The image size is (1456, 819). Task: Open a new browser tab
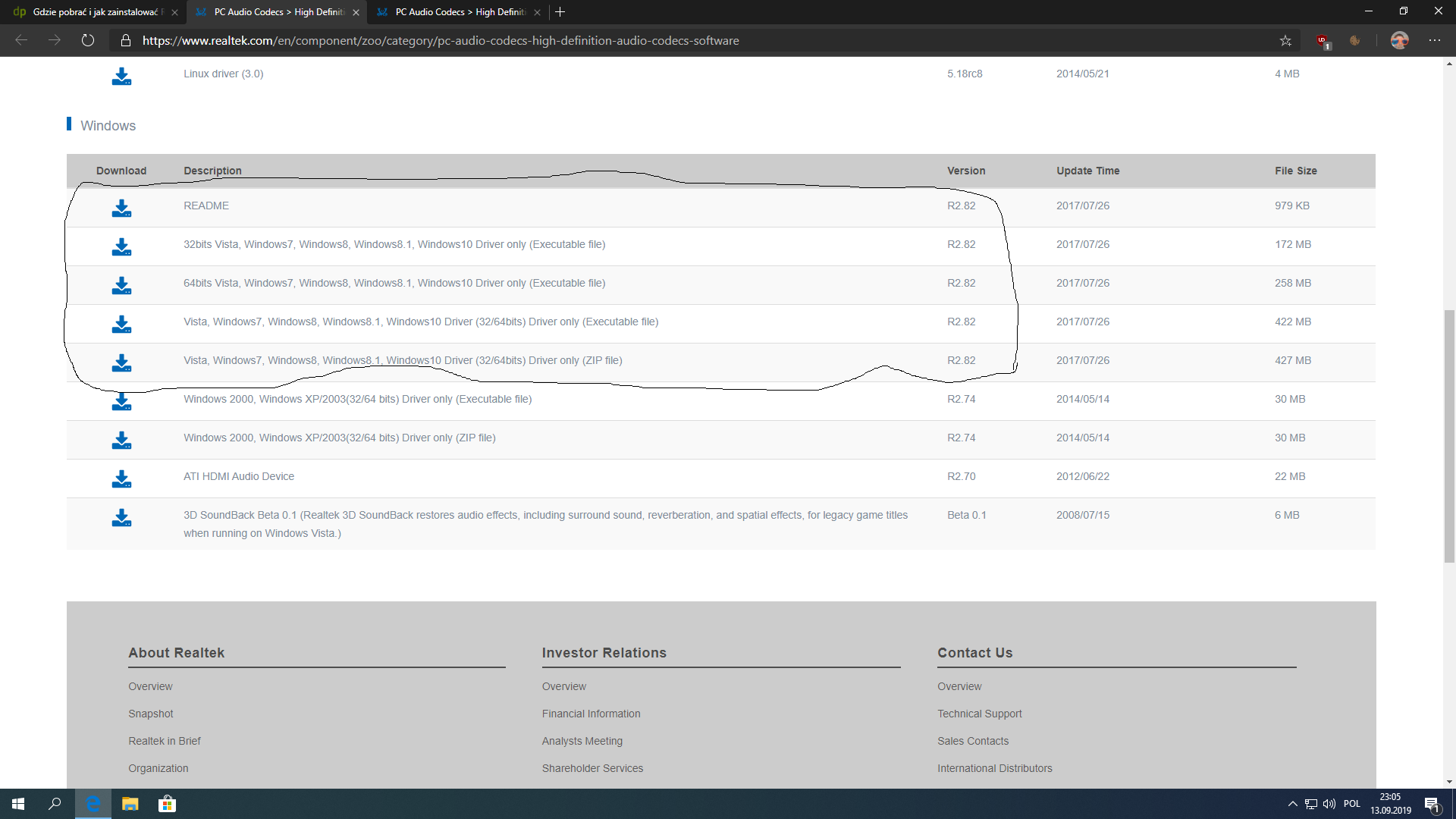(560, 12)
